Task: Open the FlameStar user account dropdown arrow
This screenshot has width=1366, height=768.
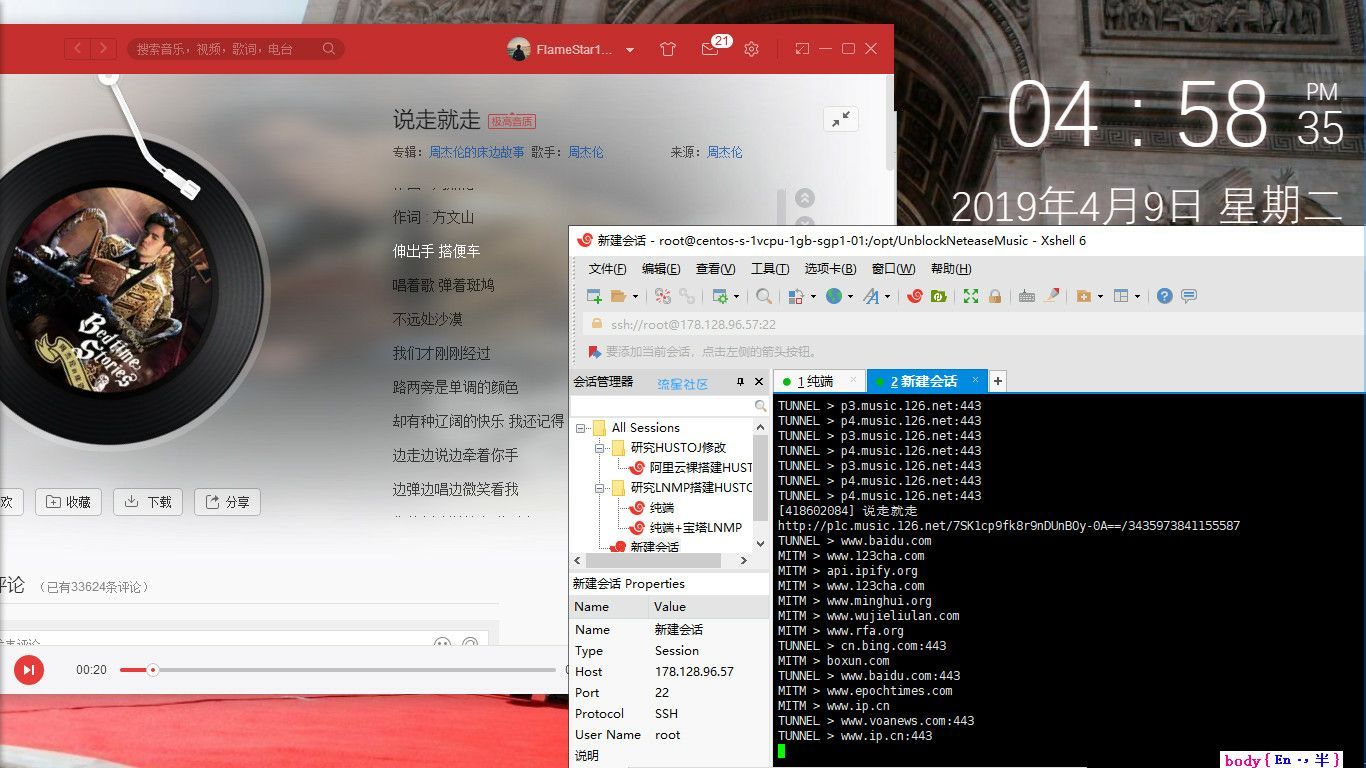Action: pos(630,50)
